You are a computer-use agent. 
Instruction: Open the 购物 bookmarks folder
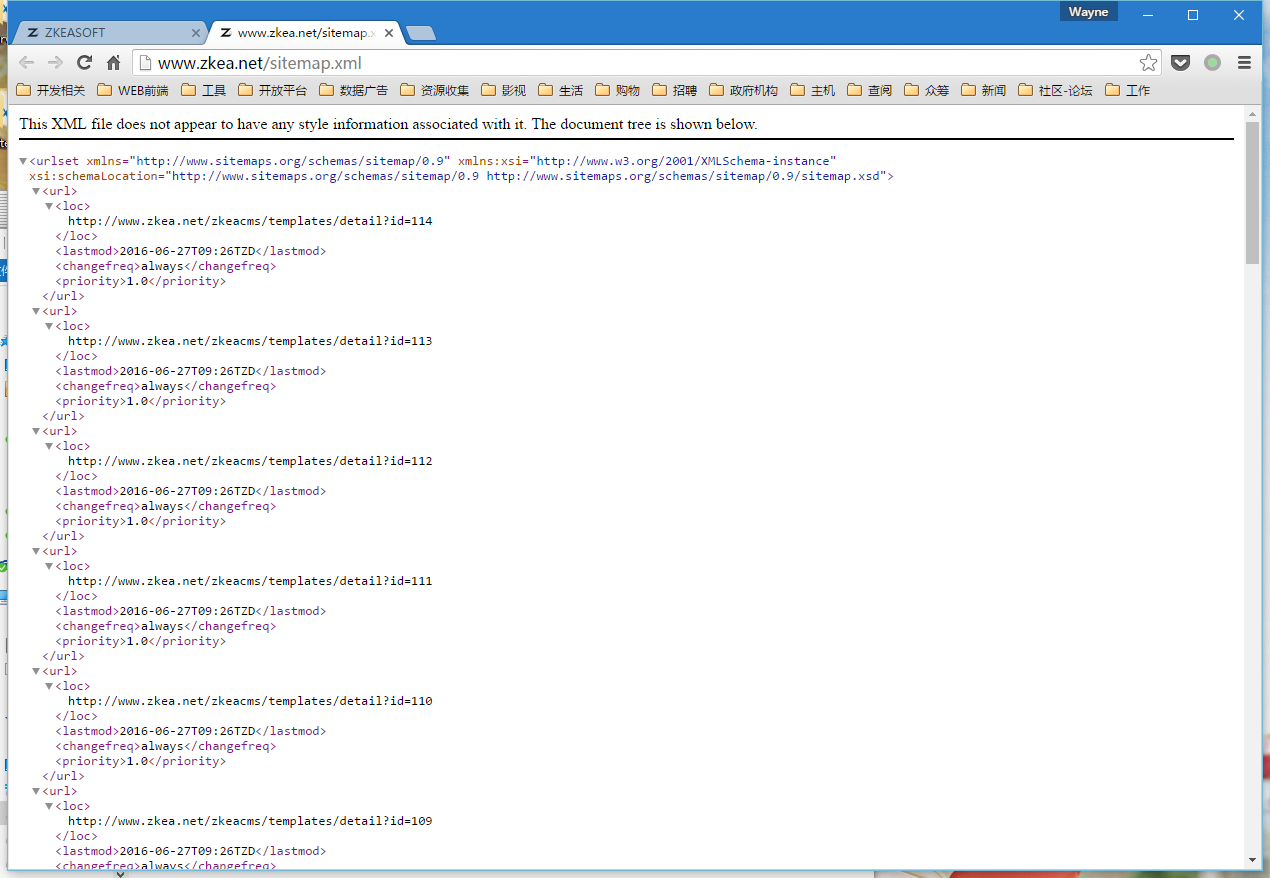pyautogui.click(x=618, y=90)
